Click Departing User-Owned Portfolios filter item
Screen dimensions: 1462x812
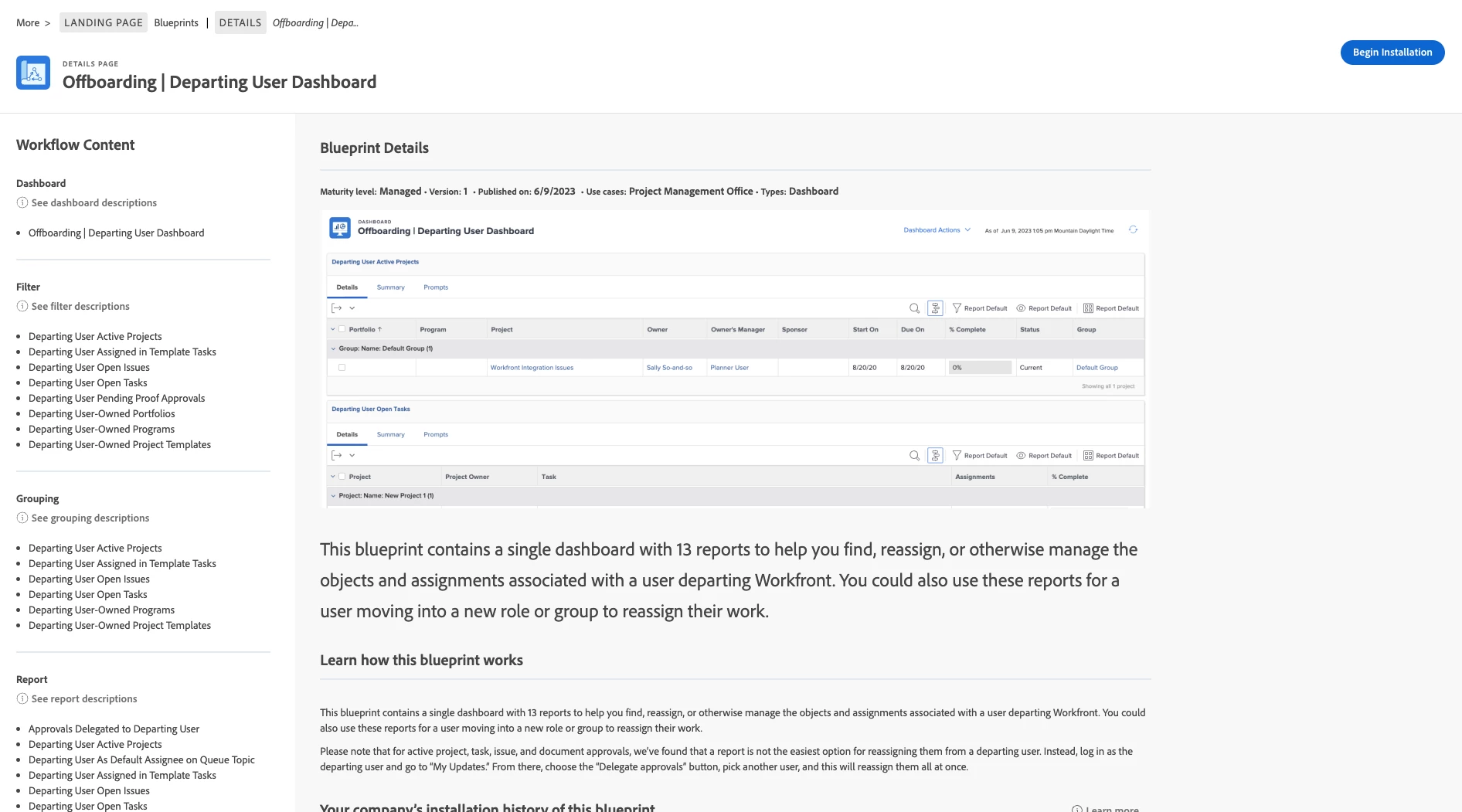[x=102, y=413]
